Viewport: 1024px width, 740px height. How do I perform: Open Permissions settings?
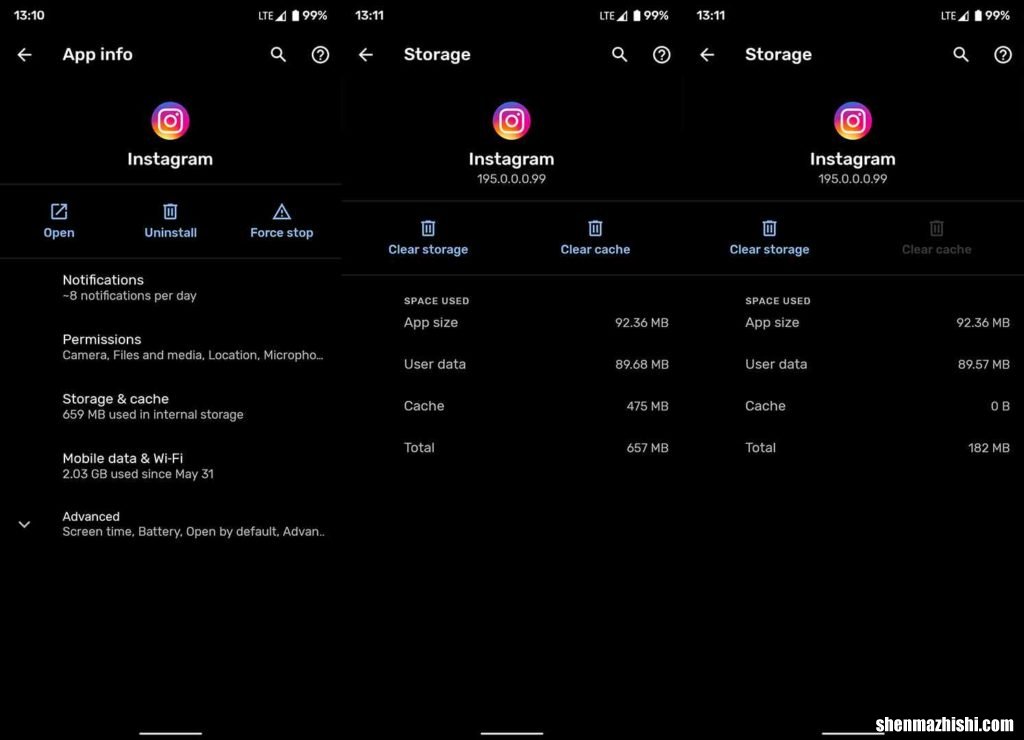coord(170,347)
